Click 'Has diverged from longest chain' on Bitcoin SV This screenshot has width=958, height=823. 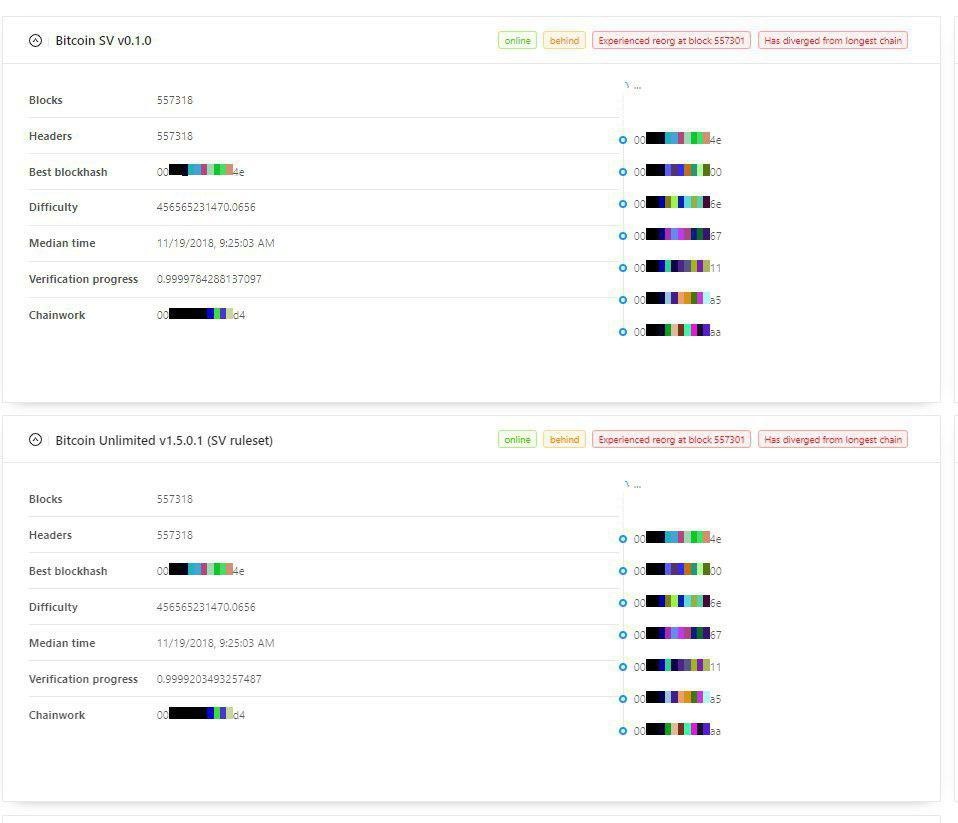click(x=833, y=41)
